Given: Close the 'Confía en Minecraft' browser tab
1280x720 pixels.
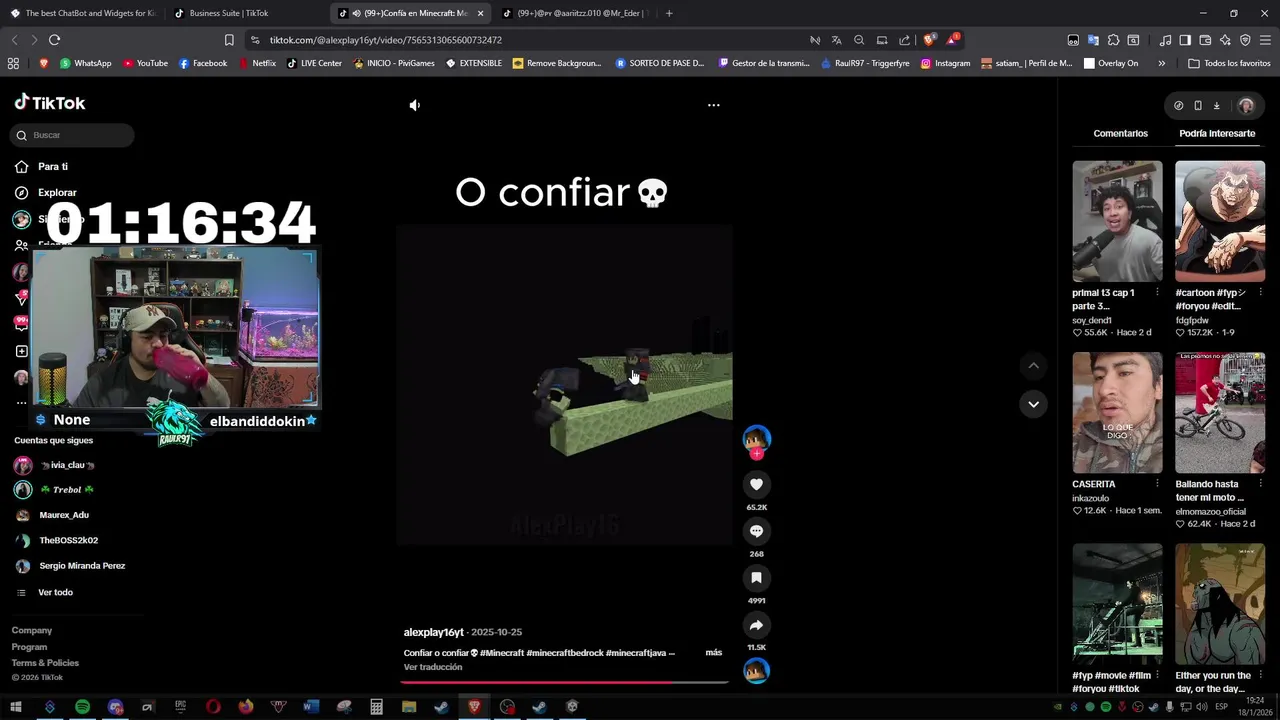Looking at the screenshot, I should click(481, 13).
